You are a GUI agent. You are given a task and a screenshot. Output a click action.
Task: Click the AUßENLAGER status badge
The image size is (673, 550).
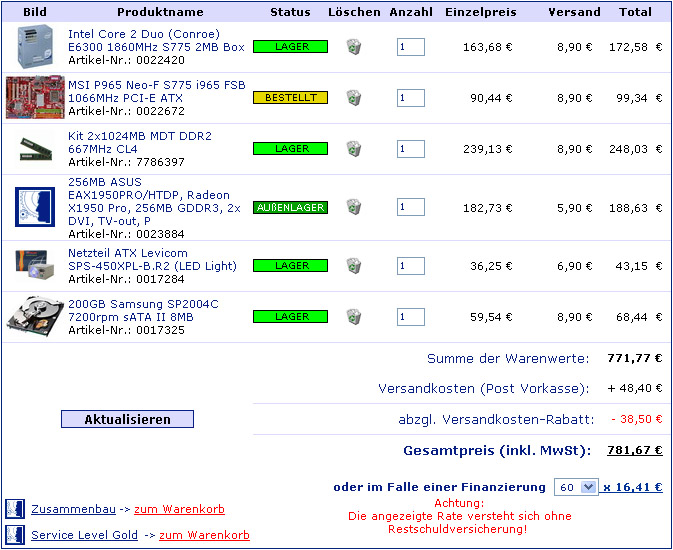point(291,207)
